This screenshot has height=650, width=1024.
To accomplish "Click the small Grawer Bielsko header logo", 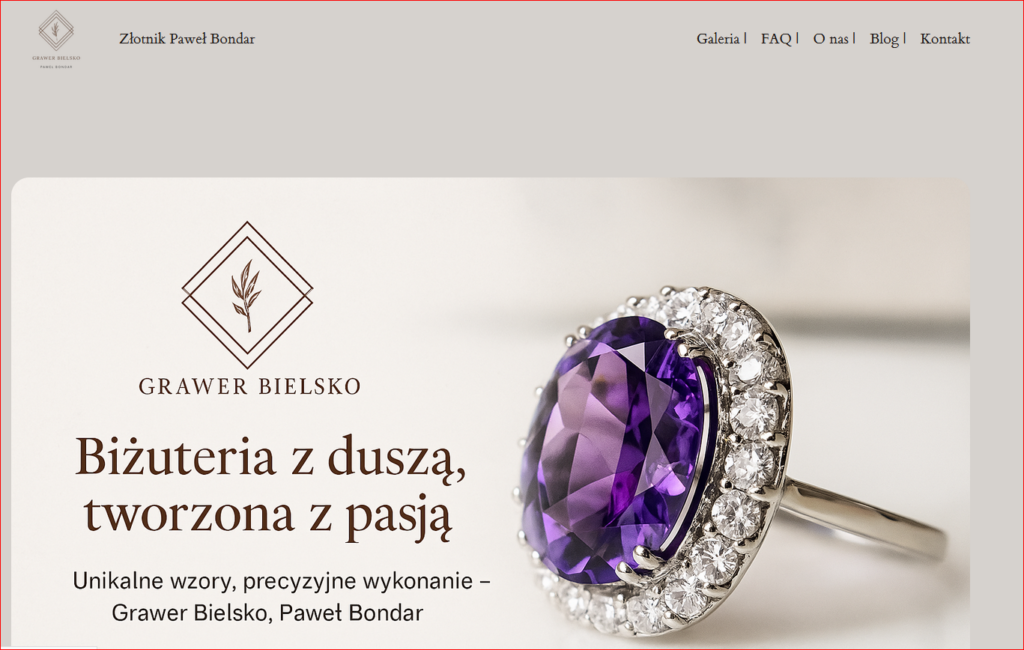I will tap(56, 39).
